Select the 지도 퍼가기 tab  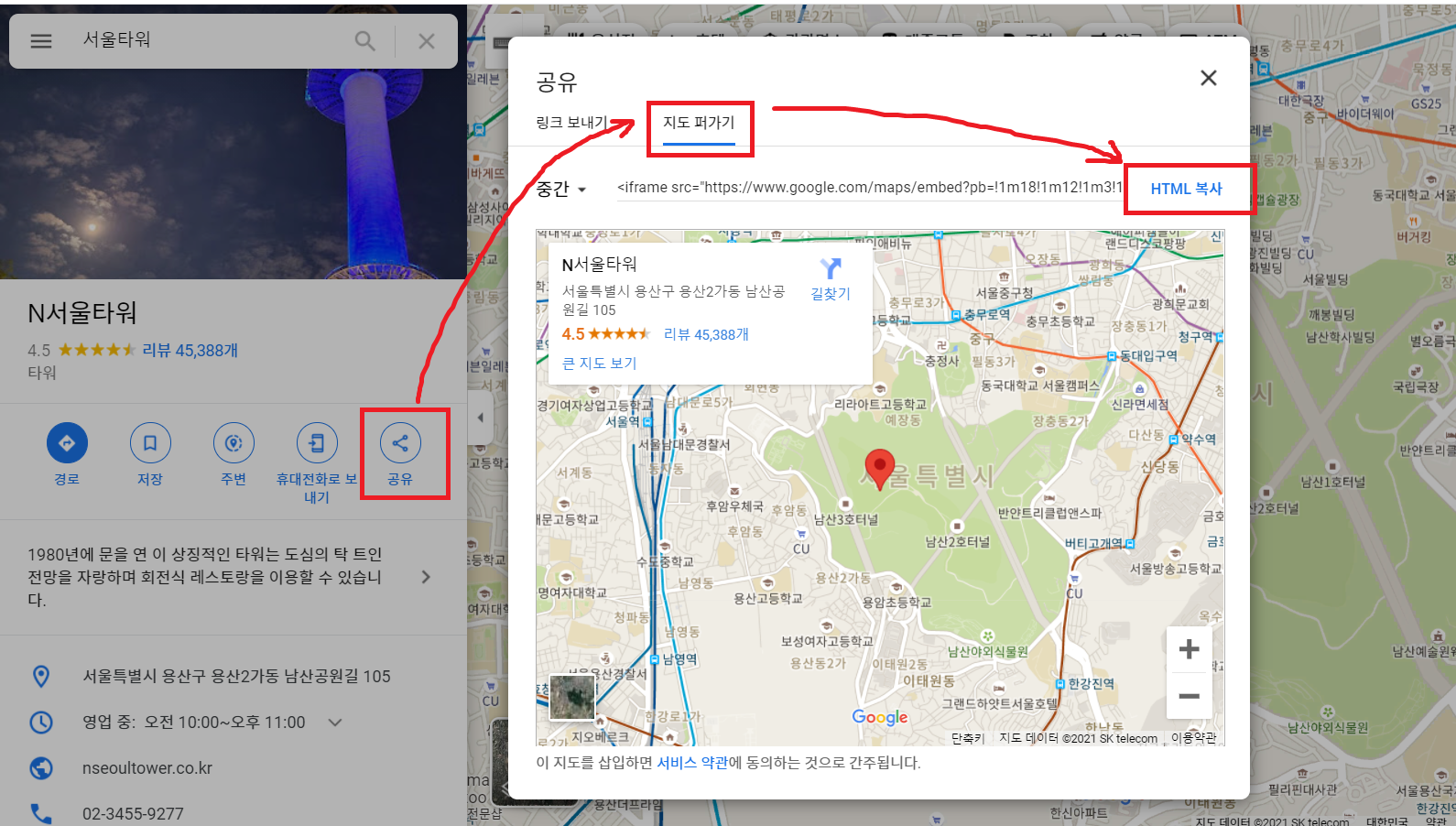point(699,123)
